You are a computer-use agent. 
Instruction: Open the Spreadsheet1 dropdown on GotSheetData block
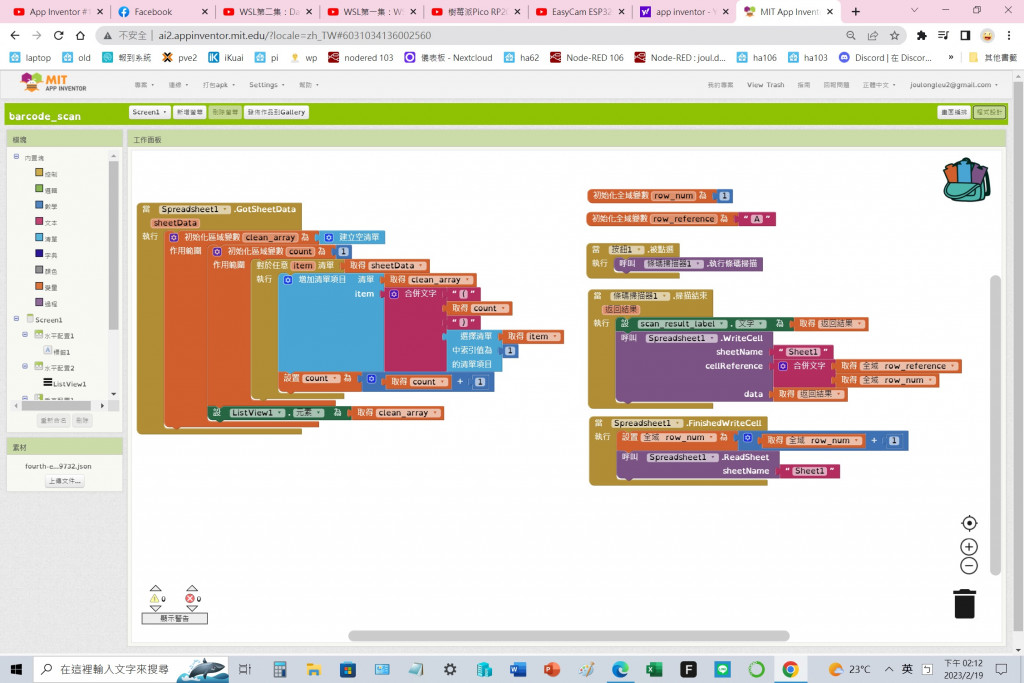click(x=195, y=209)
